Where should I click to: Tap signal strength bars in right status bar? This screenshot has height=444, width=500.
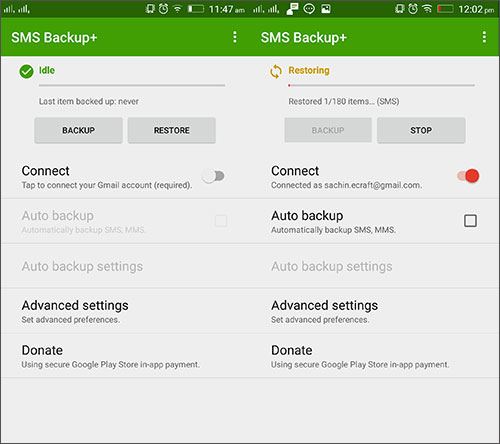click(x=266, y=9)
